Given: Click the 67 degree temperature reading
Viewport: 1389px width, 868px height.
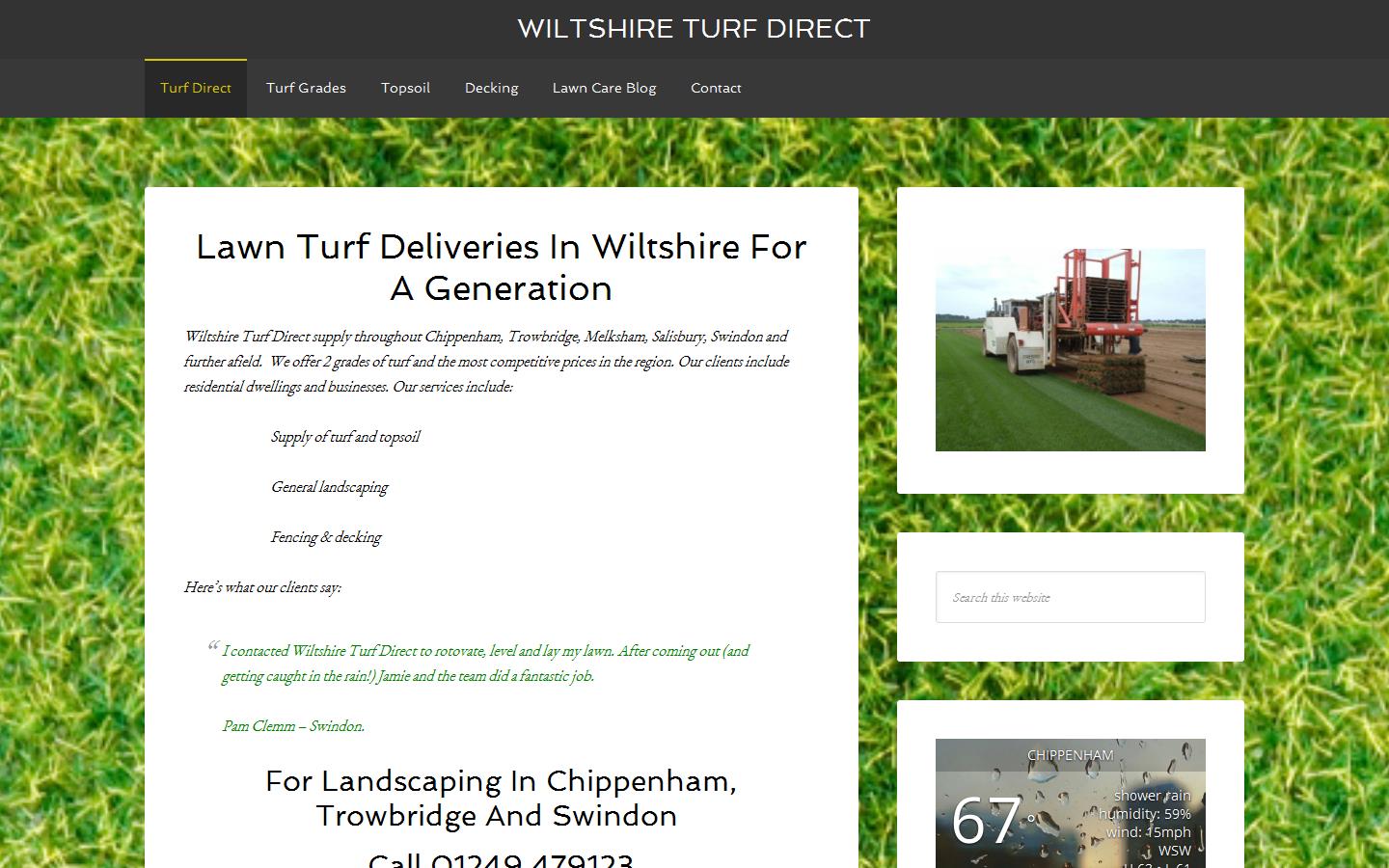Looking at the screenshot, I should 993,821.
